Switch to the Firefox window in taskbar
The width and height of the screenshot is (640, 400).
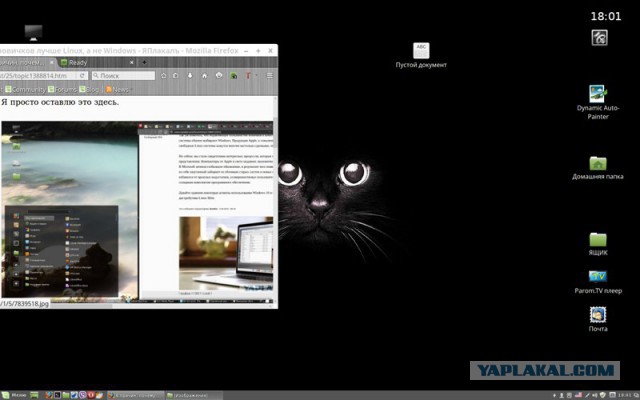tap(136, 395)
